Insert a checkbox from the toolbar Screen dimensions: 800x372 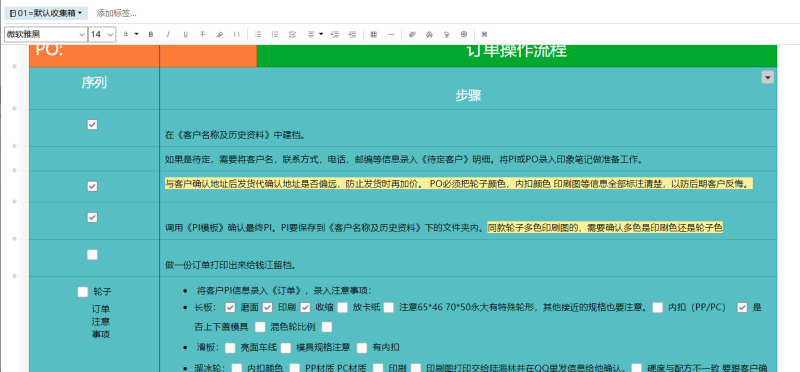point(292,34)
